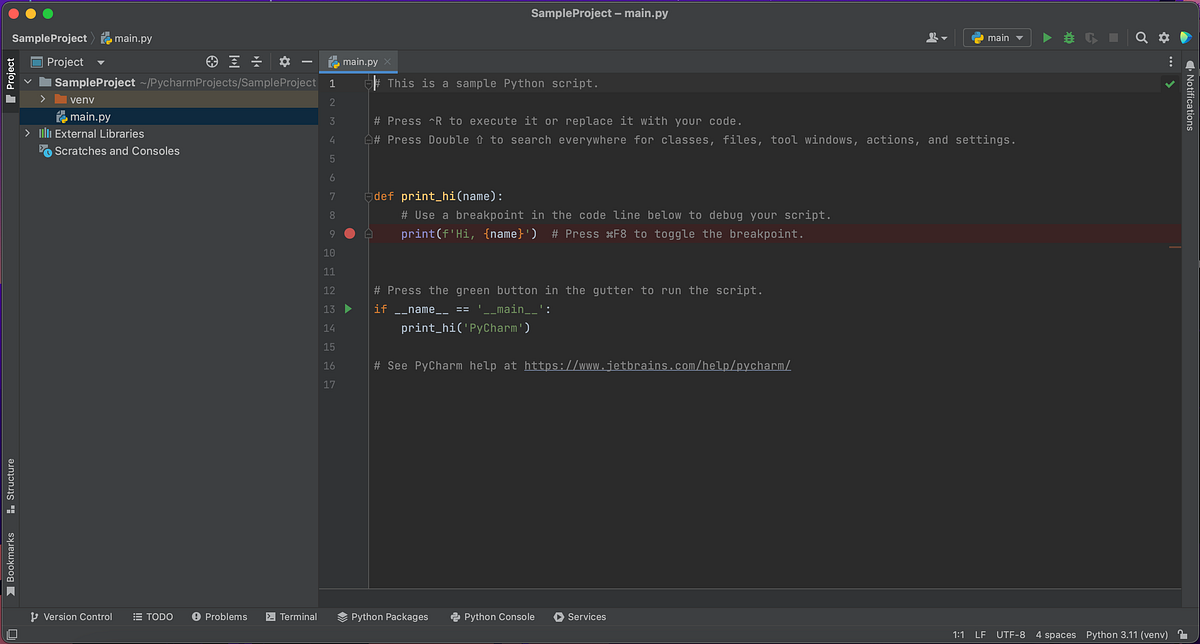
Task: Start debugging with the Debug icon
Action: (x=1068, y=37)
